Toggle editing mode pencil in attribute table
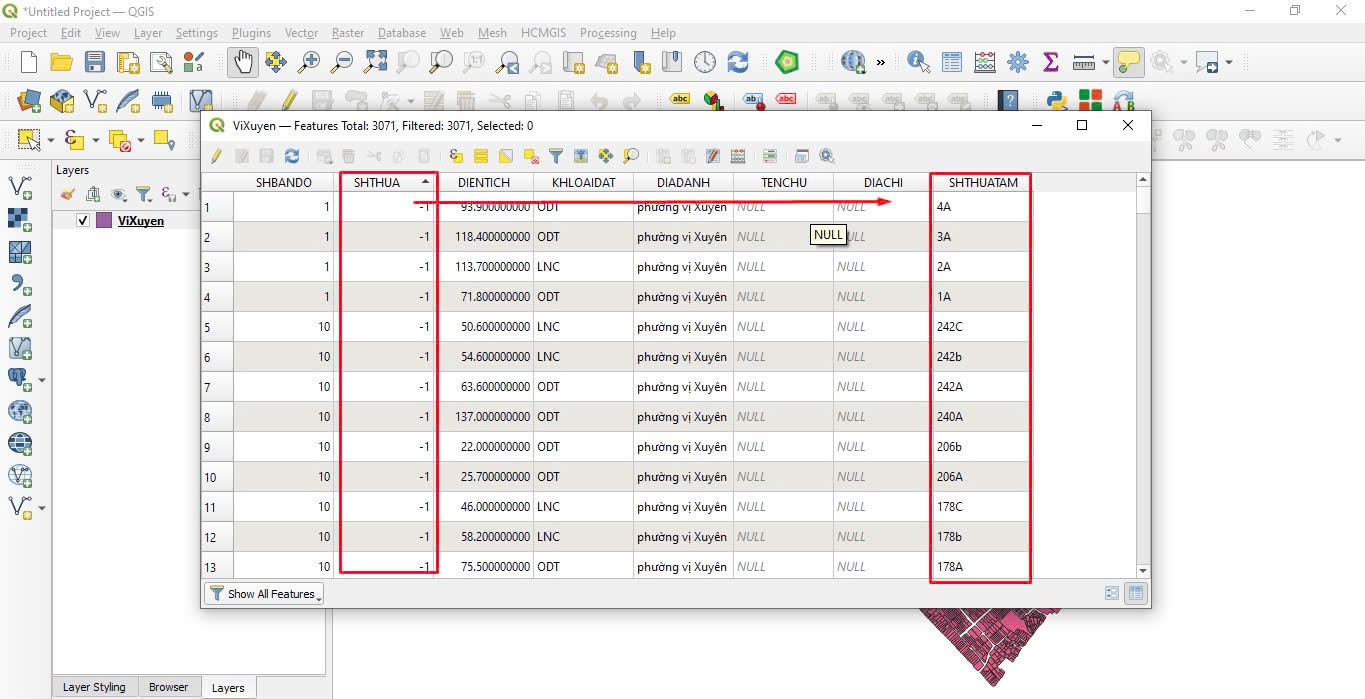This screenshot has width=1365, height=699. [x=216, y=156]
